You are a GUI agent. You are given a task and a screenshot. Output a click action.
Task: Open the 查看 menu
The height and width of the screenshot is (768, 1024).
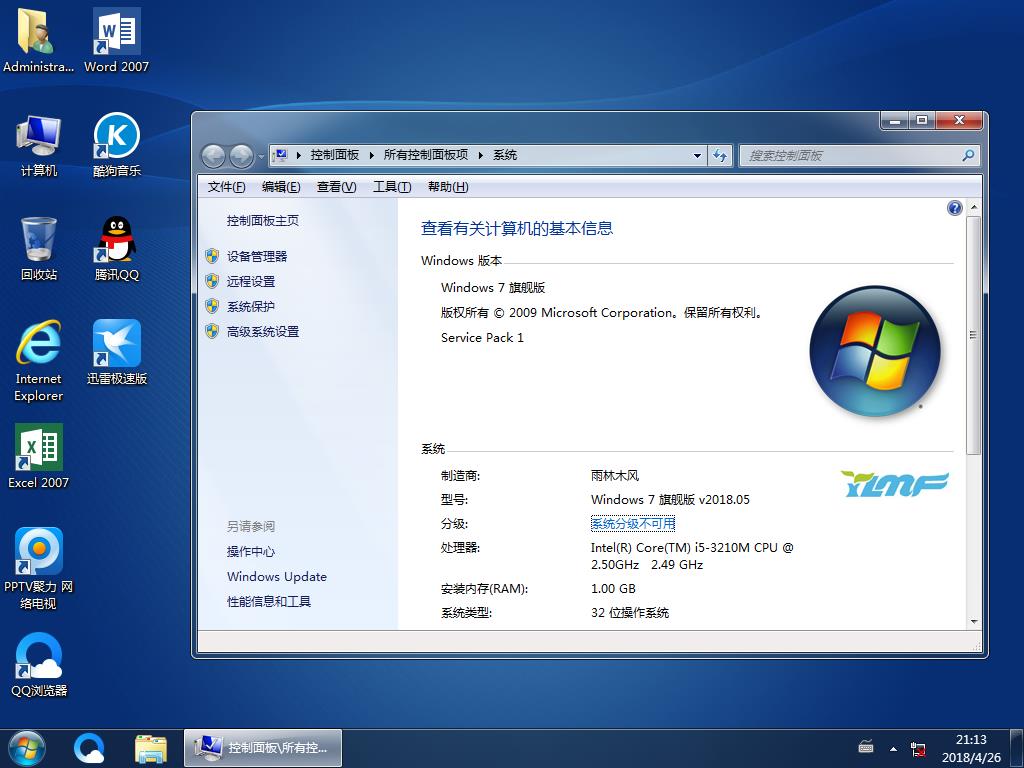pos(337,187)
